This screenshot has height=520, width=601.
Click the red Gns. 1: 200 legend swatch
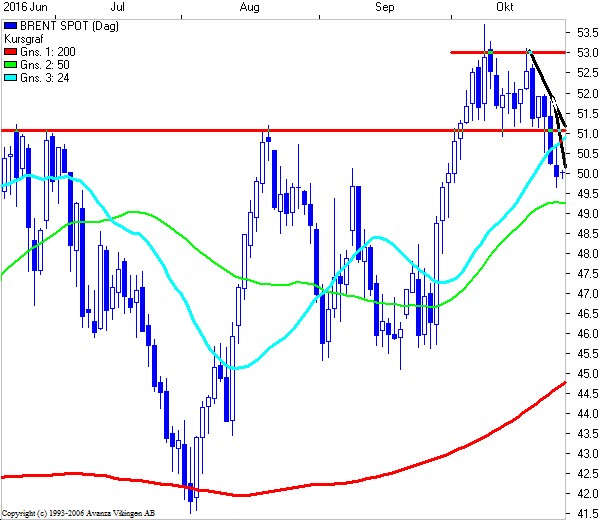[10, 52]
